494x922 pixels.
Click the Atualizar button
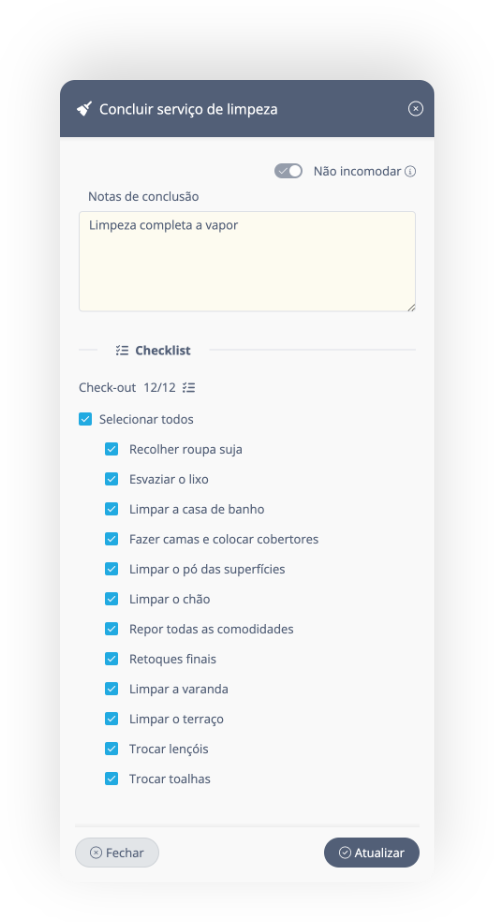[x=372, y=853]
